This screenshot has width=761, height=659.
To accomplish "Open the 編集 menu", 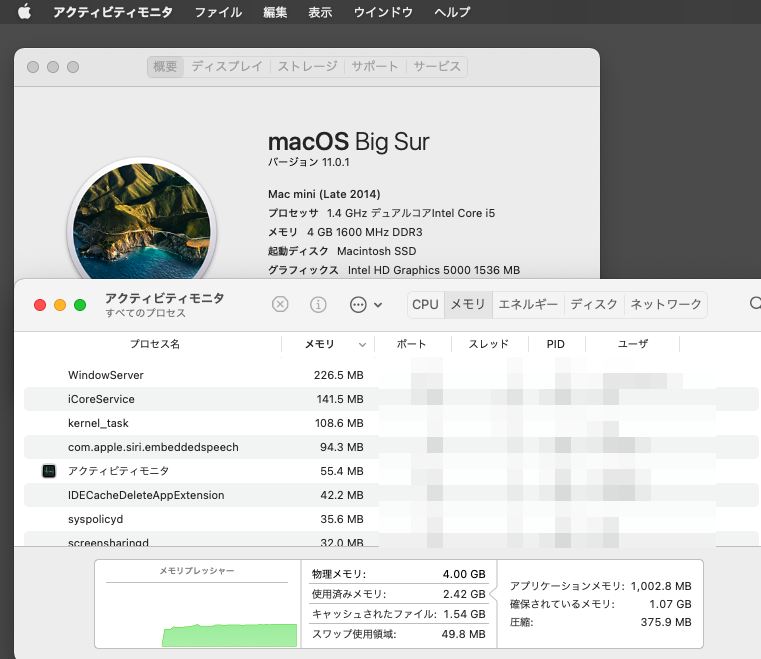I will (275, 12).
